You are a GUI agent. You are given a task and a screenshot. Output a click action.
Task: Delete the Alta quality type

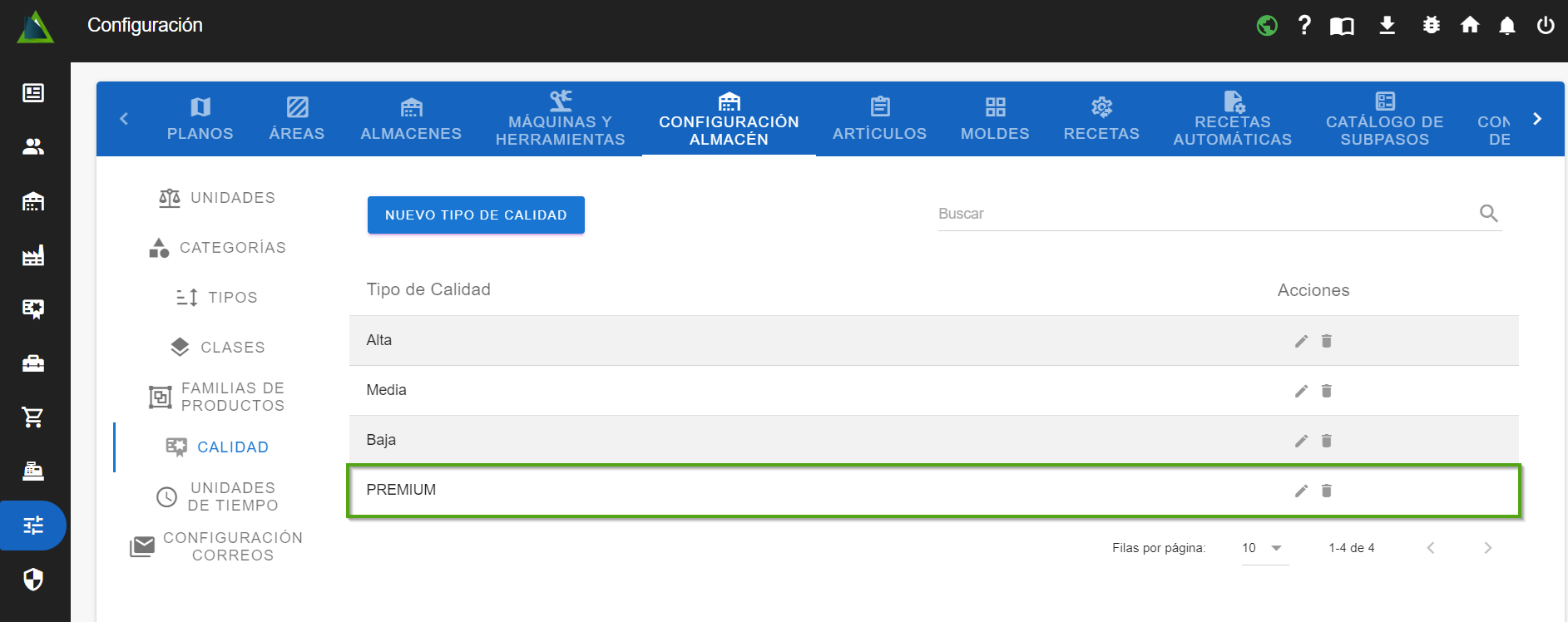[x=1327, y=341]
